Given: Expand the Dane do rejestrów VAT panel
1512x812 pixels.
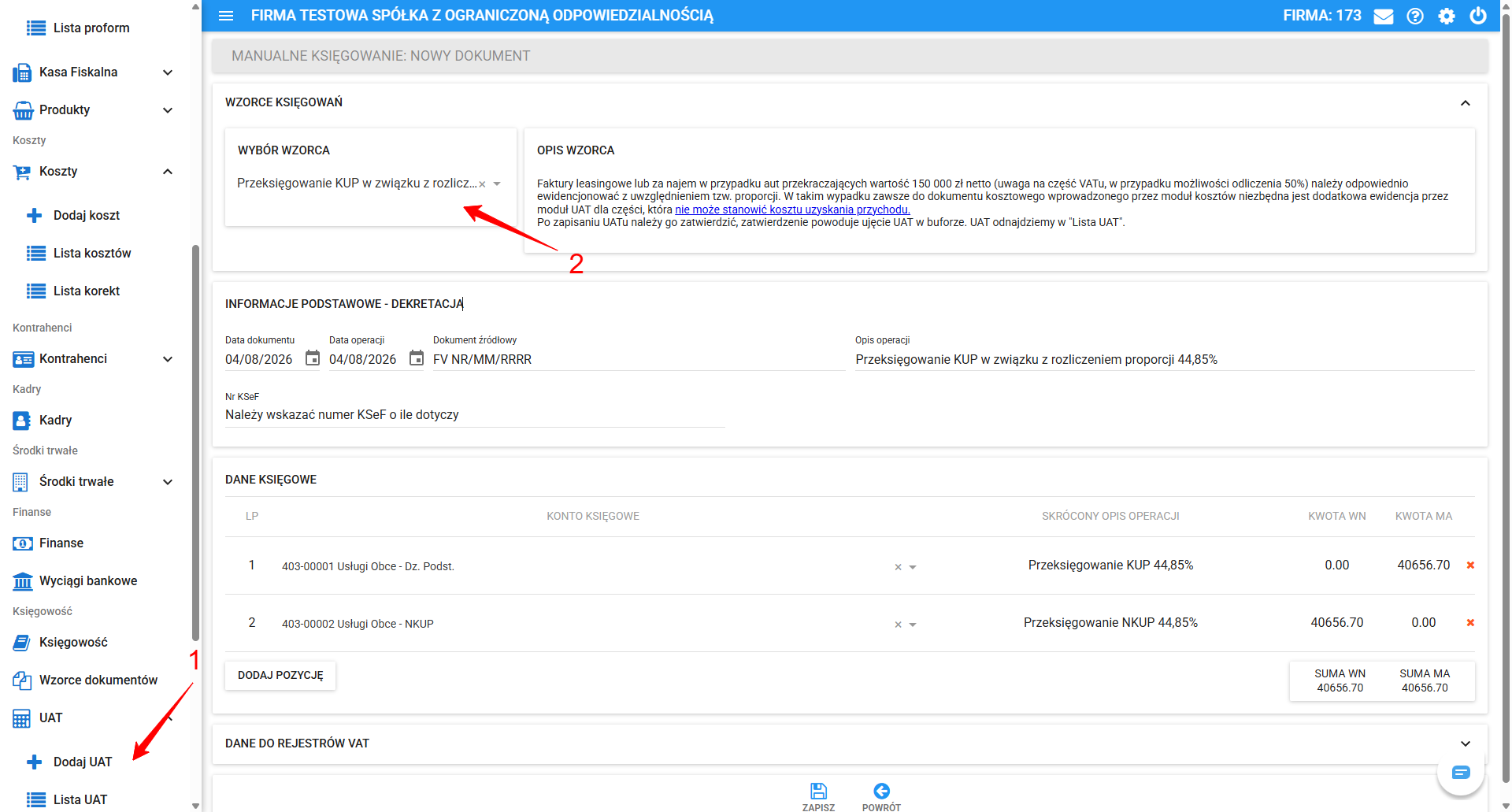Looking at the screenshot, I should (x=1466, y=743).
